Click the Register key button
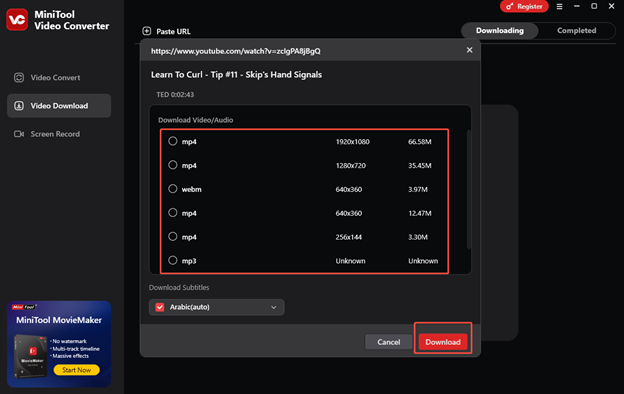 (x=524, y=6)
